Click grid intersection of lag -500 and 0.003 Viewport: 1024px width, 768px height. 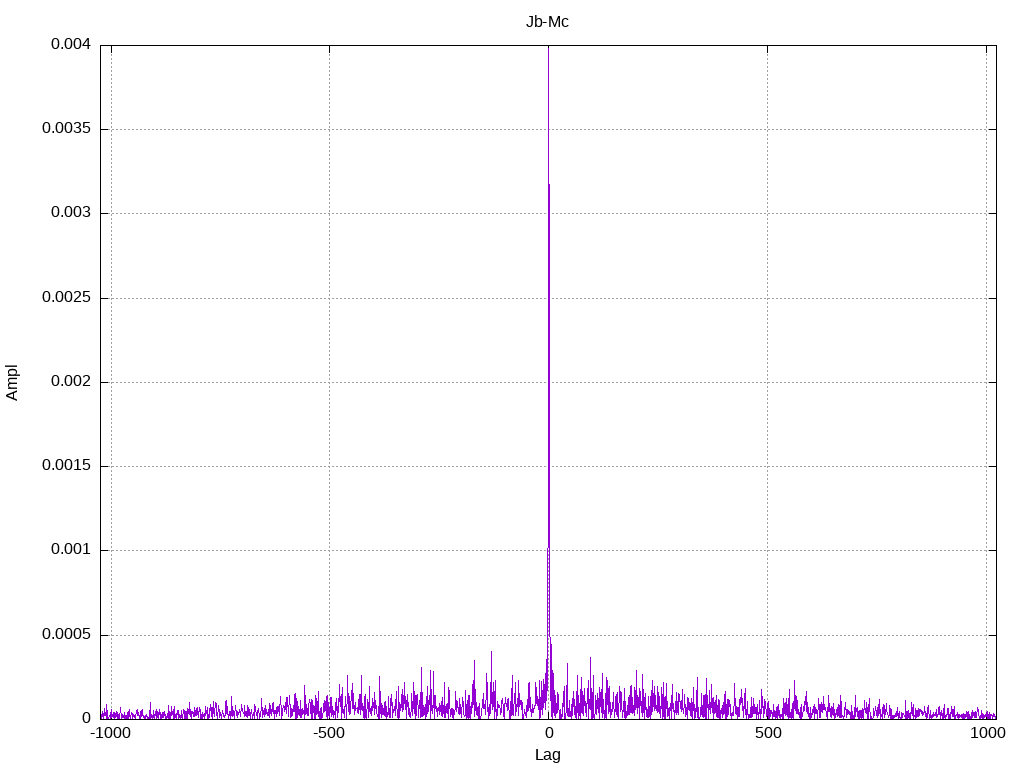329,213
